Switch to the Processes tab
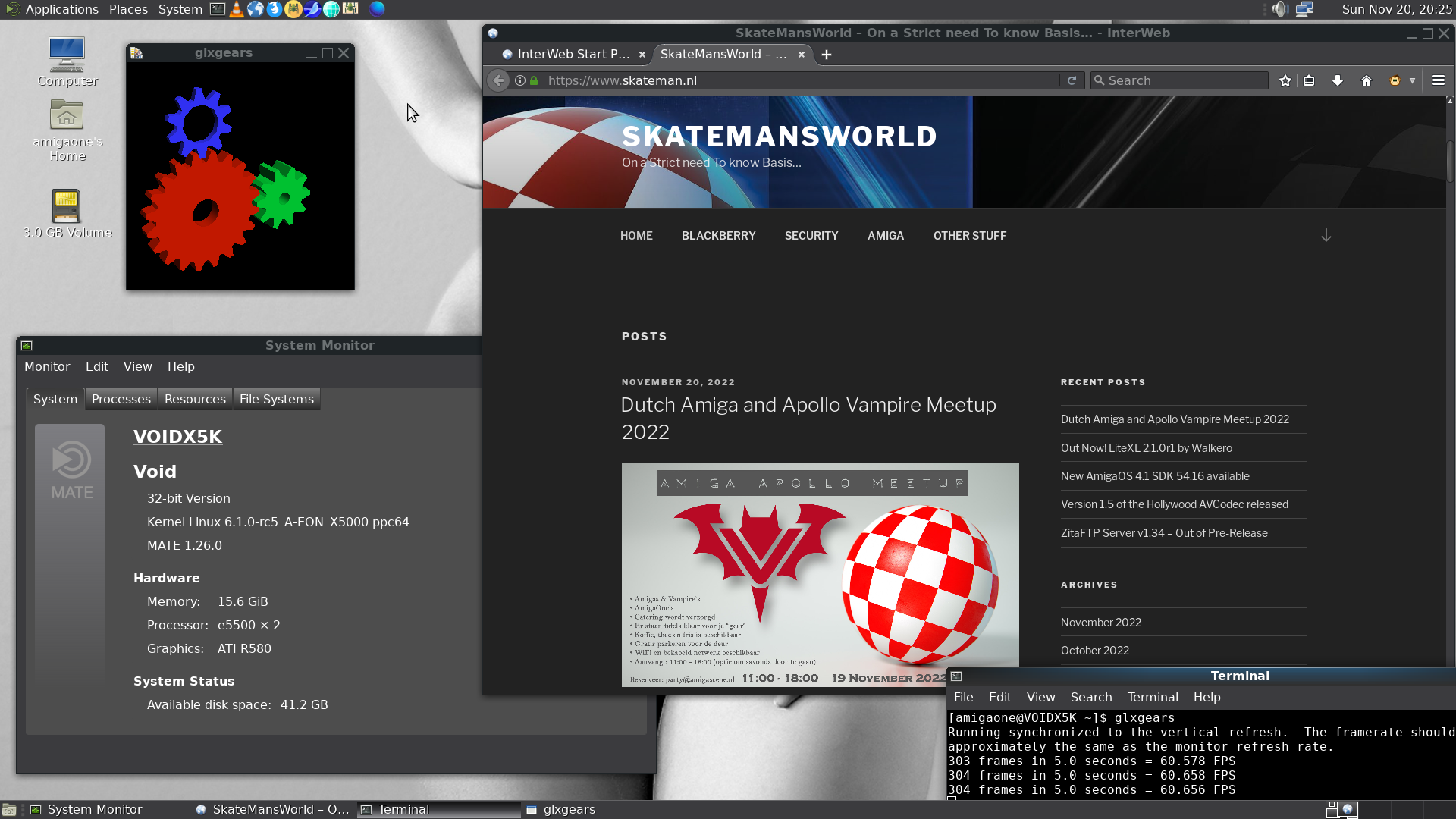Image resolution: width=1456 pixels, height=819 pixels. (x=121, y=399)
